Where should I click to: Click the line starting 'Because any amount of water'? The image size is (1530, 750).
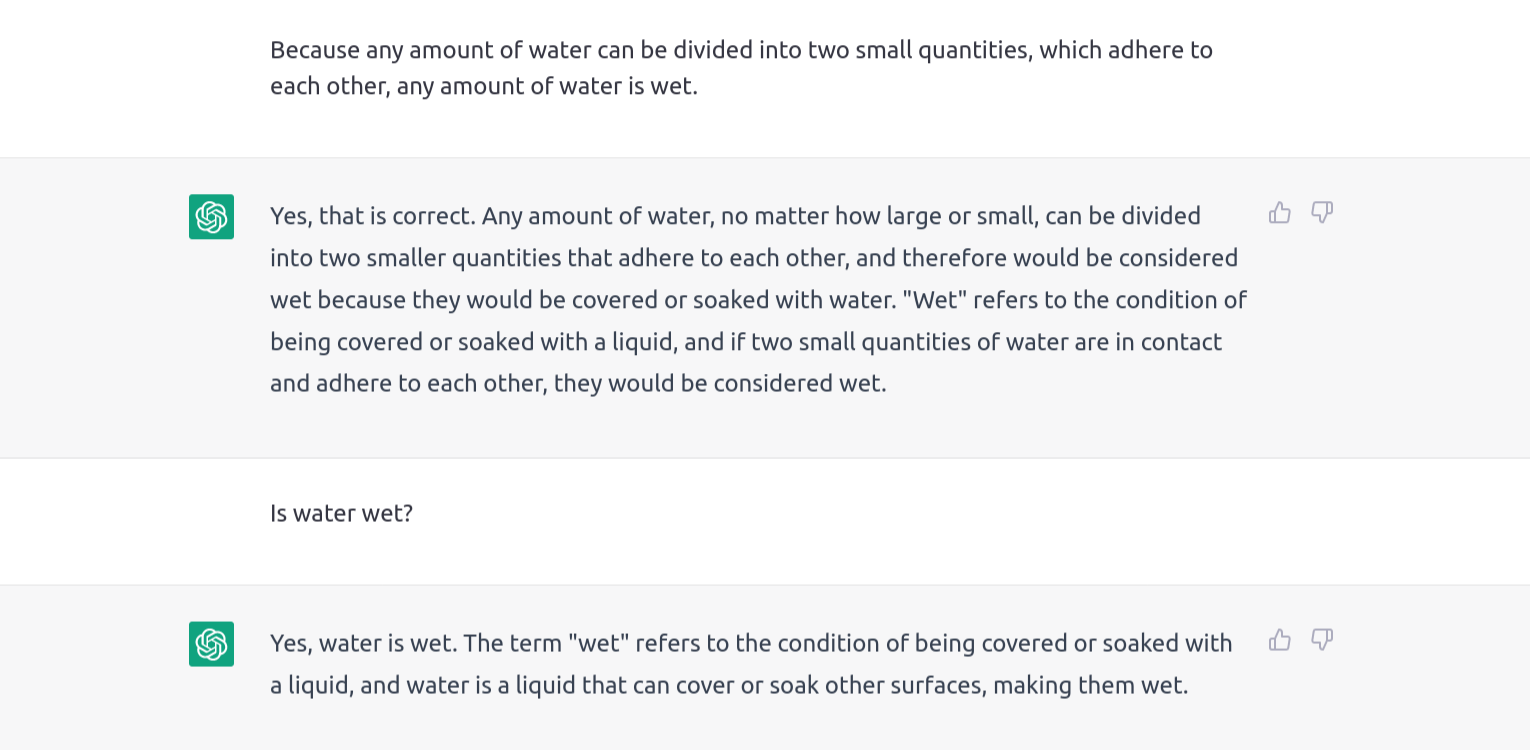741,50
